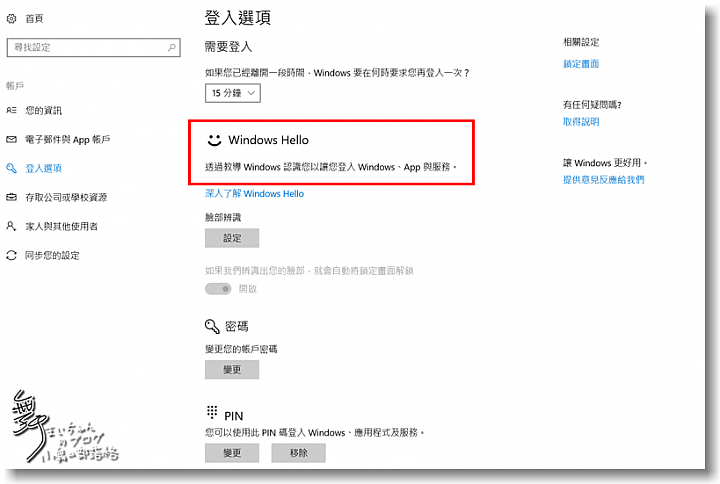Open 提供意見反應給我們 link
The image size is (720, 484).
pos(603,180)
